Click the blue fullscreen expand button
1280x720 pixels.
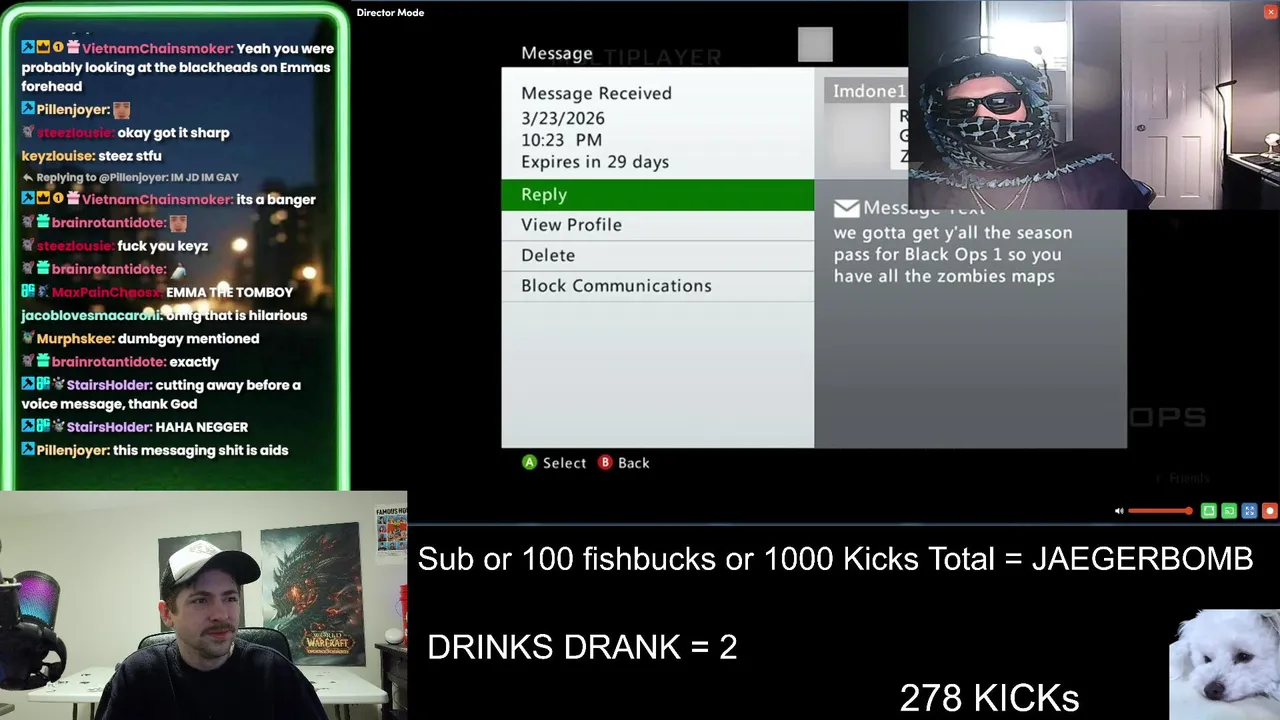click(1249, 511)
